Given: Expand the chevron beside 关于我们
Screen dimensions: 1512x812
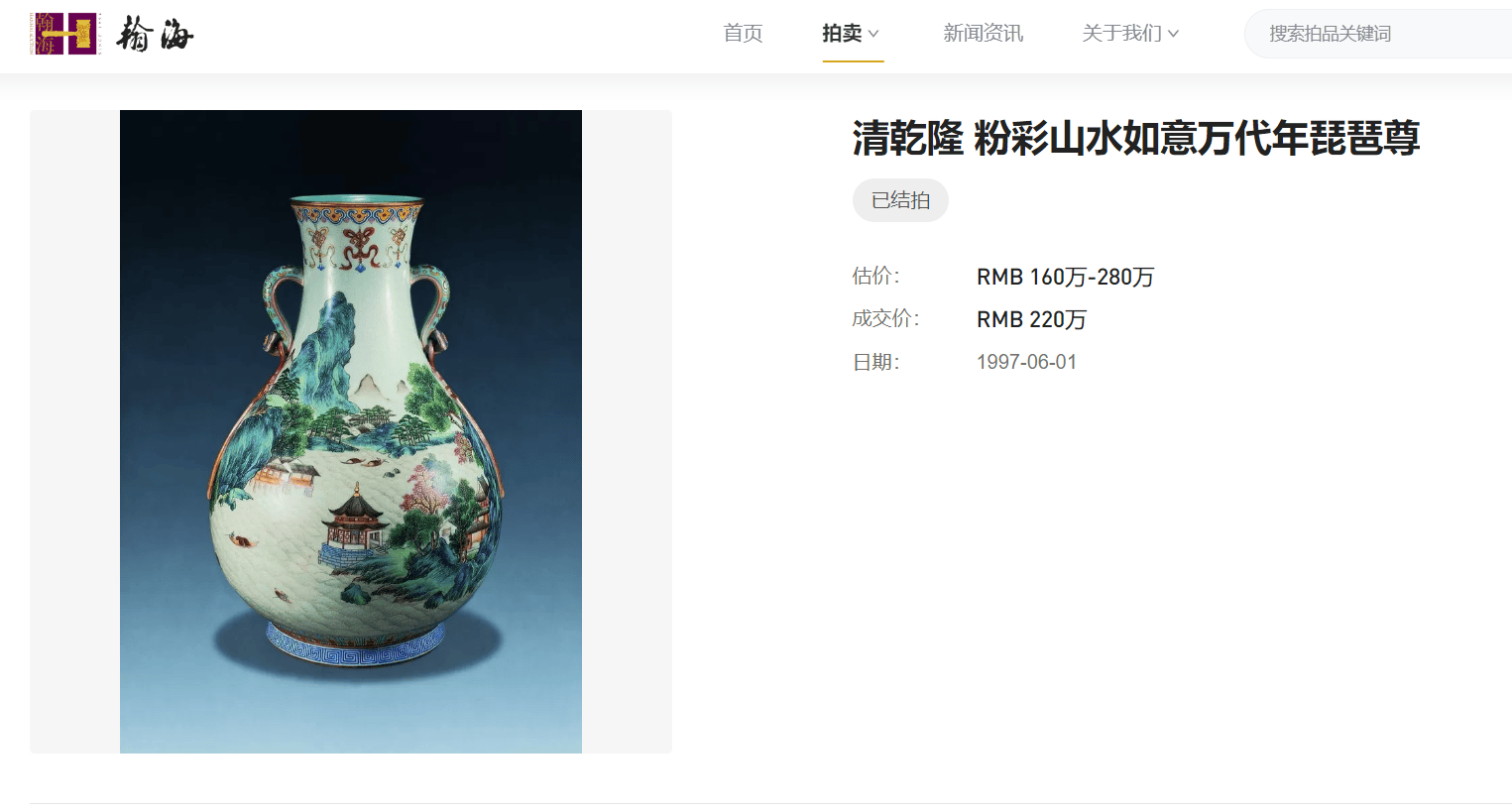Looking at the screenshot, I should 1174,34.
